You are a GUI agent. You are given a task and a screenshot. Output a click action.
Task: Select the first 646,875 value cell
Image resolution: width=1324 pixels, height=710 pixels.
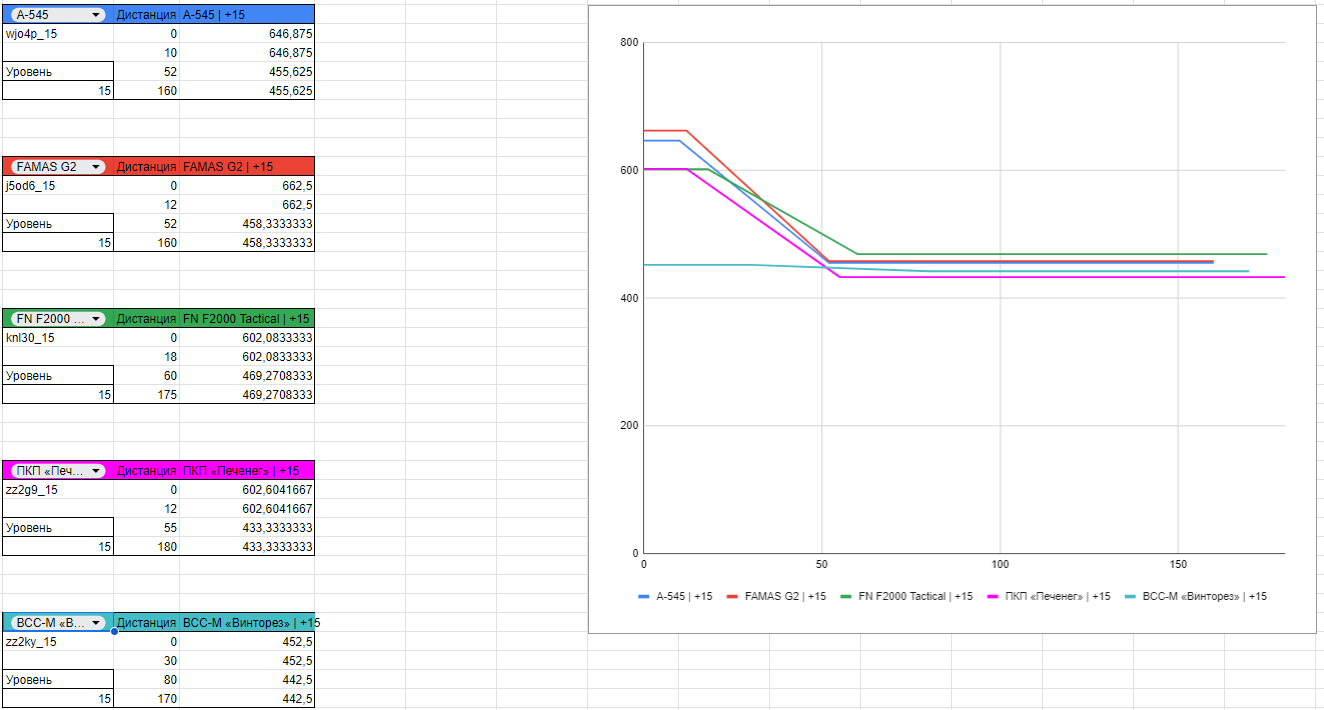pyautogui.click(x=247, y=34)
